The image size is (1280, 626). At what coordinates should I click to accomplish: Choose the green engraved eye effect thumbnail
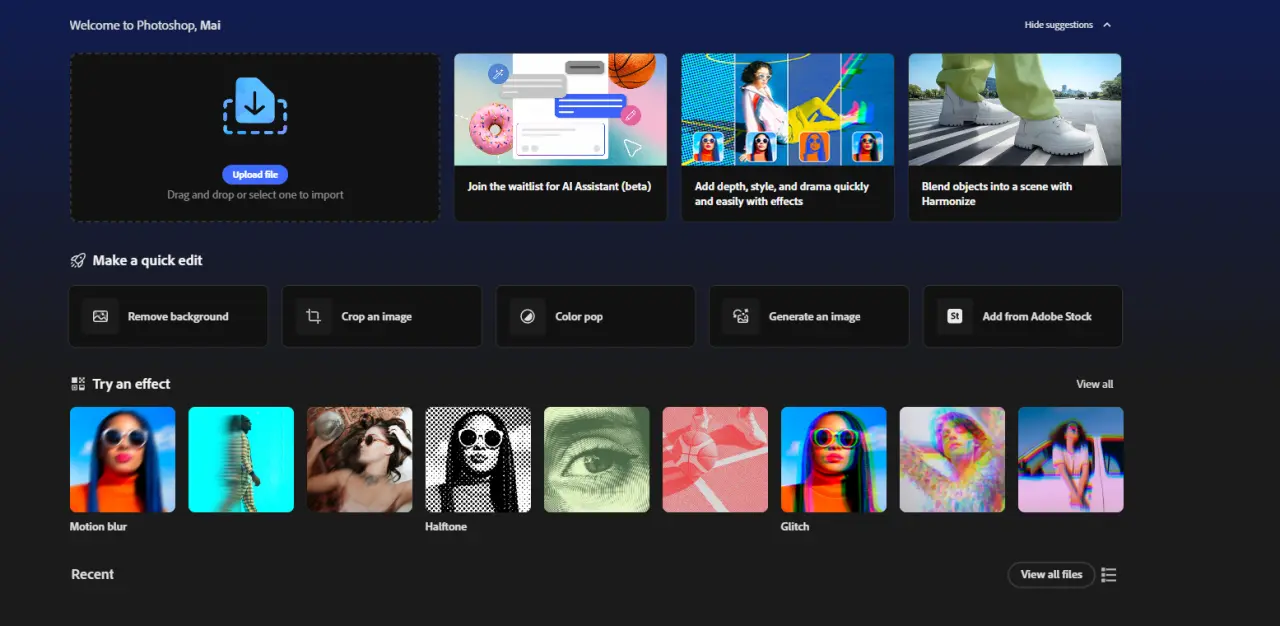[596, 459]
